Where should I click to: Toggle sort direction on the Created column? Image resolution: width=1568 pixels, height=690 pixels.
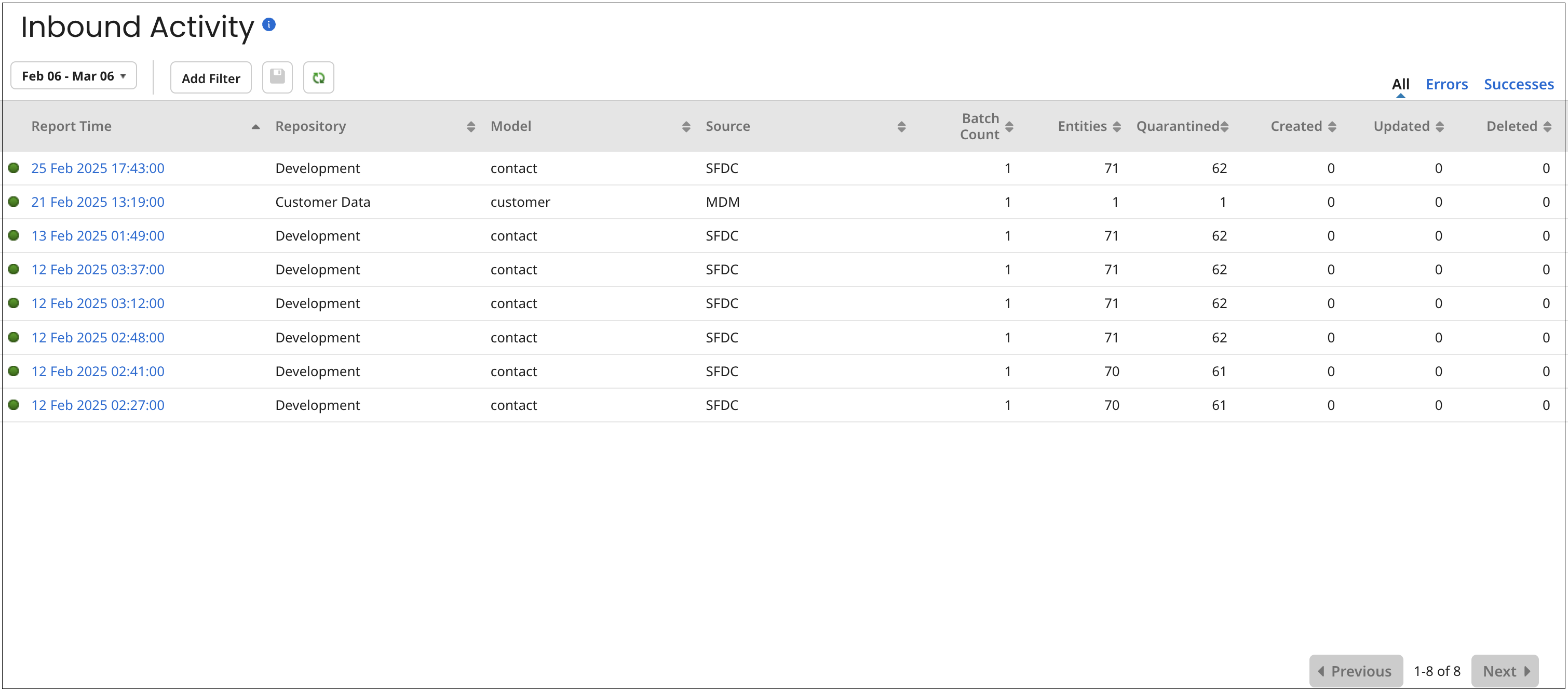[1332, 126]
